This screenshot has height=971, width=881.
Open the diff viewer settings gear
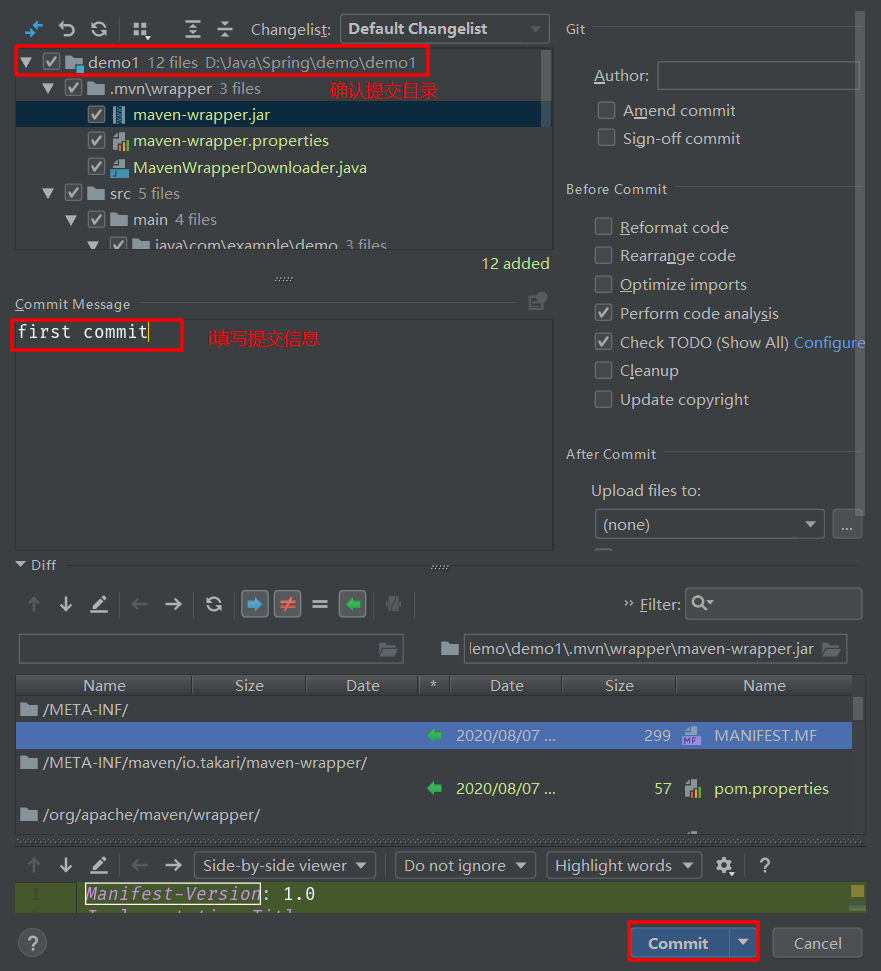[725, 865]
